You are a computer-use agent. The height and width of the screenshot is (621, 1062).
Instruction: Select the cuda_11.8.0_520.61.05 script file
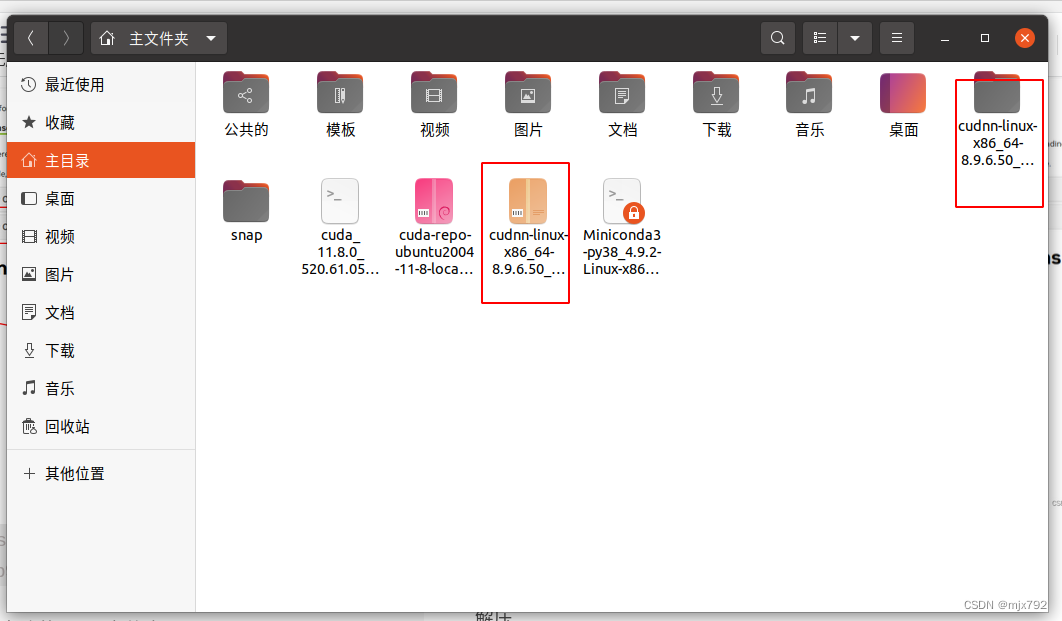[x=340, y=201]
